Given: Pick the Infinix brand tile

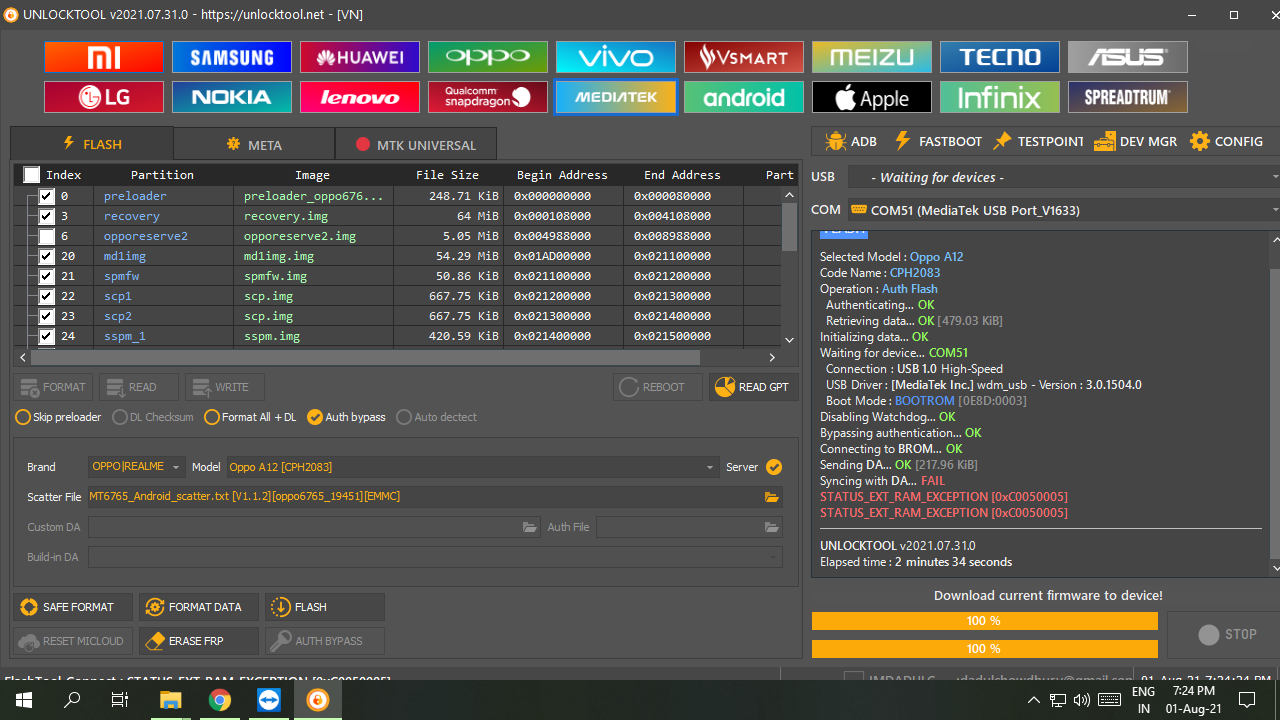Looking at the screenshot, I should coord(1000,97).
